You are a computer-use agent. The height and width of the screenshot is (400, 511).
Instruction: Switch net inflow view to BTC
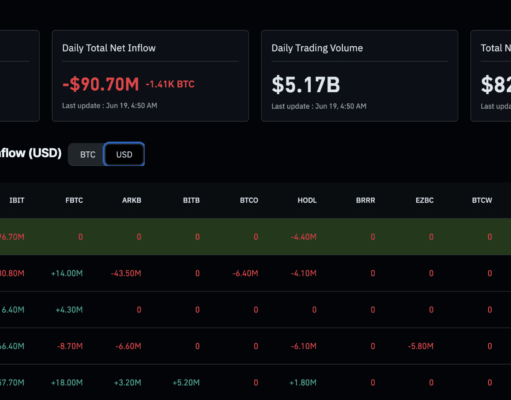point(88,154)
